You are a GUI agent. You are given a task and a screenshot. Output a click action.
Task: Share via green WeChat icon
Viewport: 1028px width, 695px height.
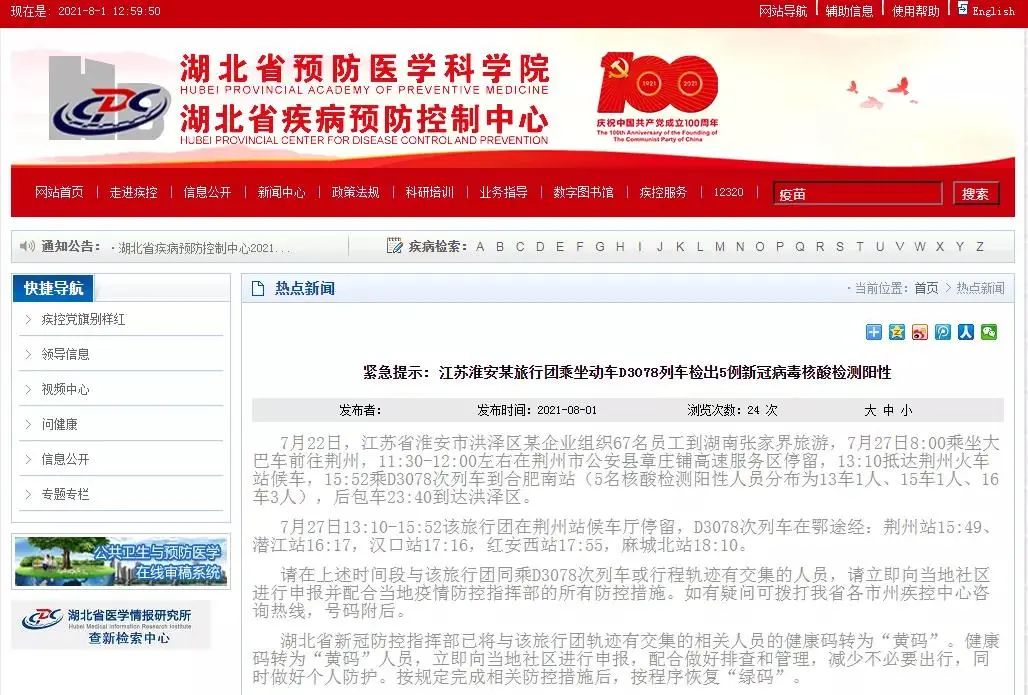tap(988, 332)
